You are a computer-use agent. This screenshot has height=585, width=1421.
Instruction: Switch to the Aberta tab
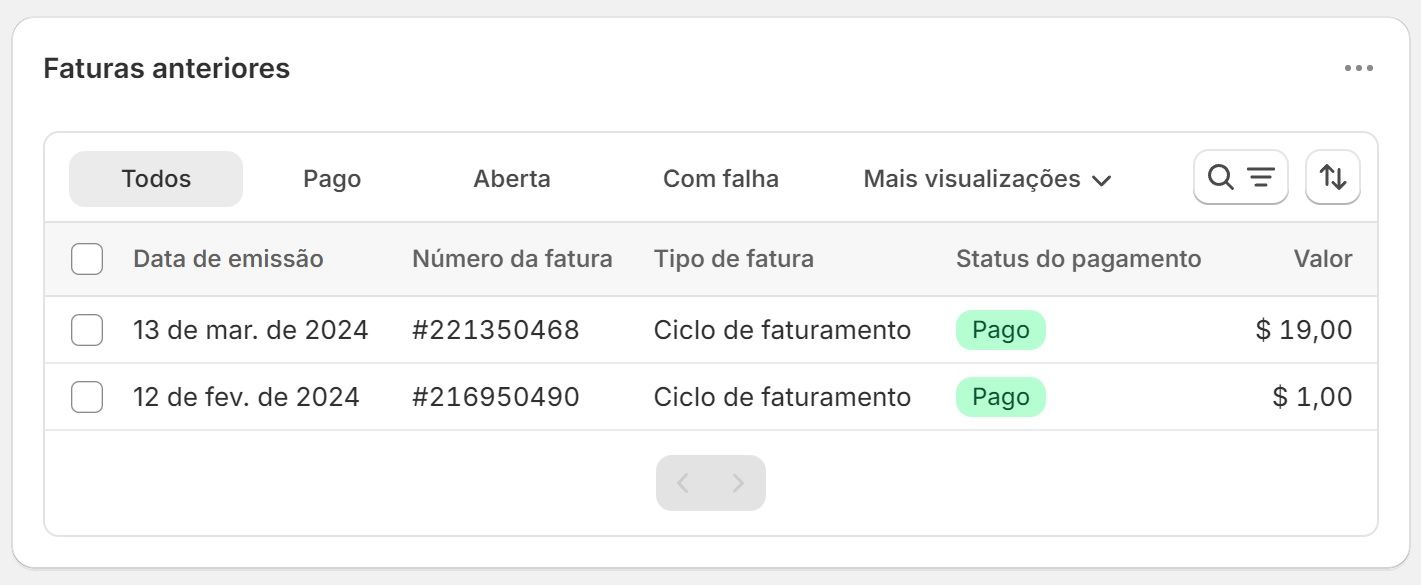[x=512, y=179]
